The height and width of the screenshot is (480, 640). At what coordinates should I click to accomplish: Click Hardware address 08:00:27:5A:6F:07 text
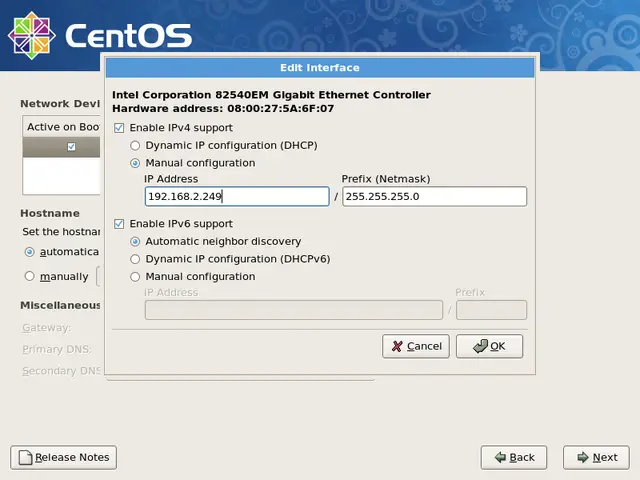click(x=223, y=109)
